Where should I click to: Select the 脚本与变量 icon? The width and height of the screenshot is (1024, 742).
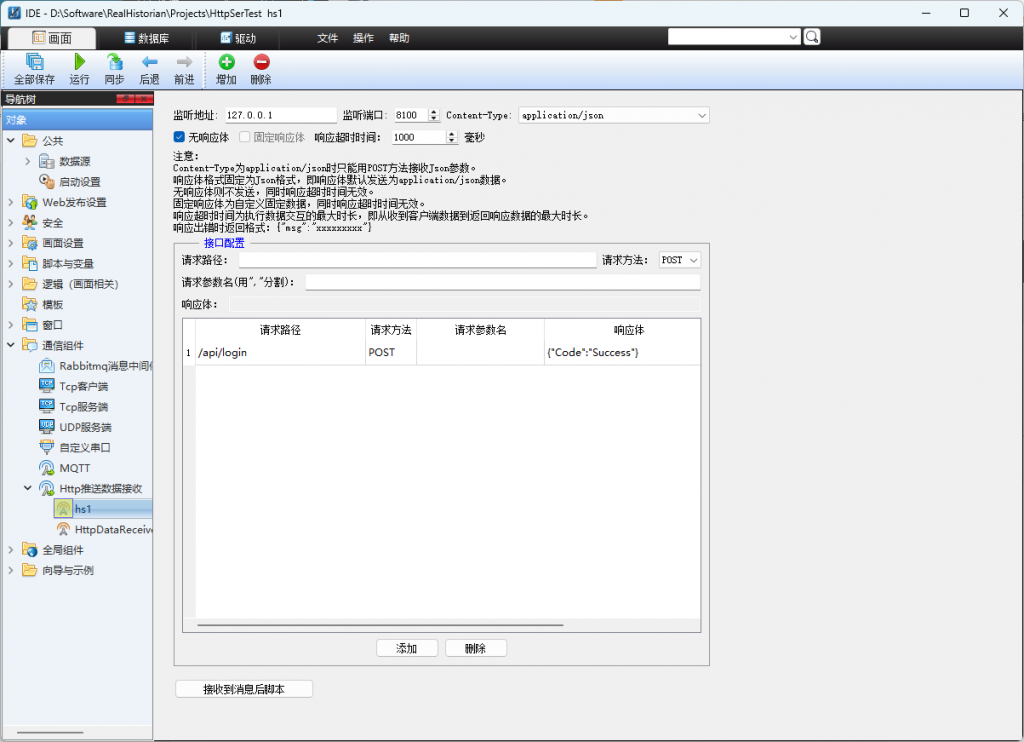tap(29, 264)
